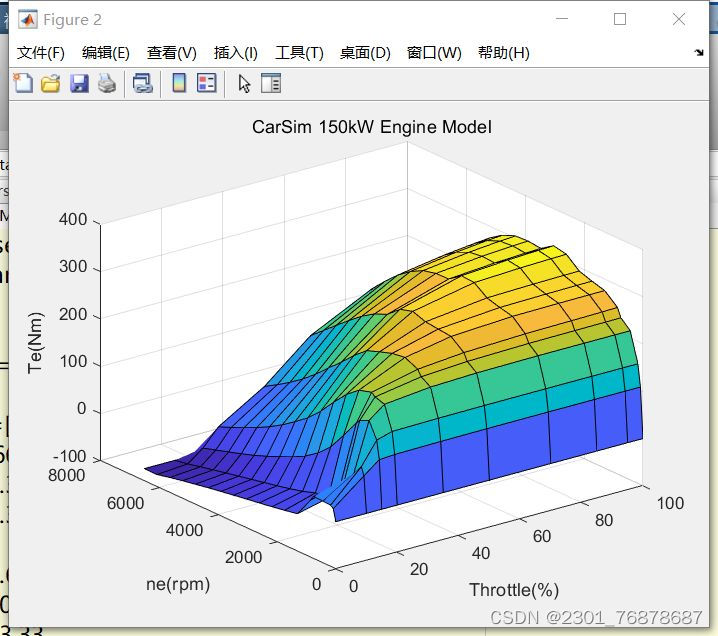Click the New Figure toolbar icon
Screen dimensions: 718x636
[23, 83]
